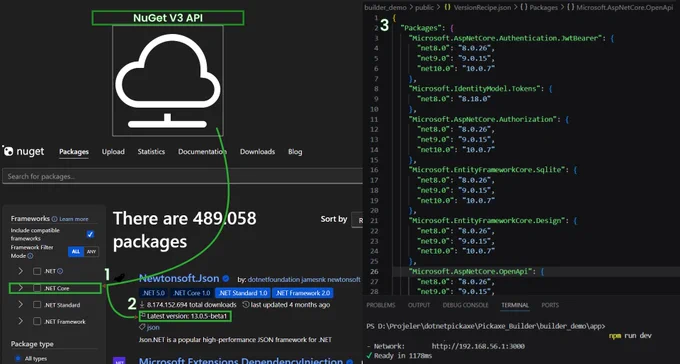This screenshot has width=680, height=364.
Task: Open the Sort by dropdown
Action: point(357,220)
